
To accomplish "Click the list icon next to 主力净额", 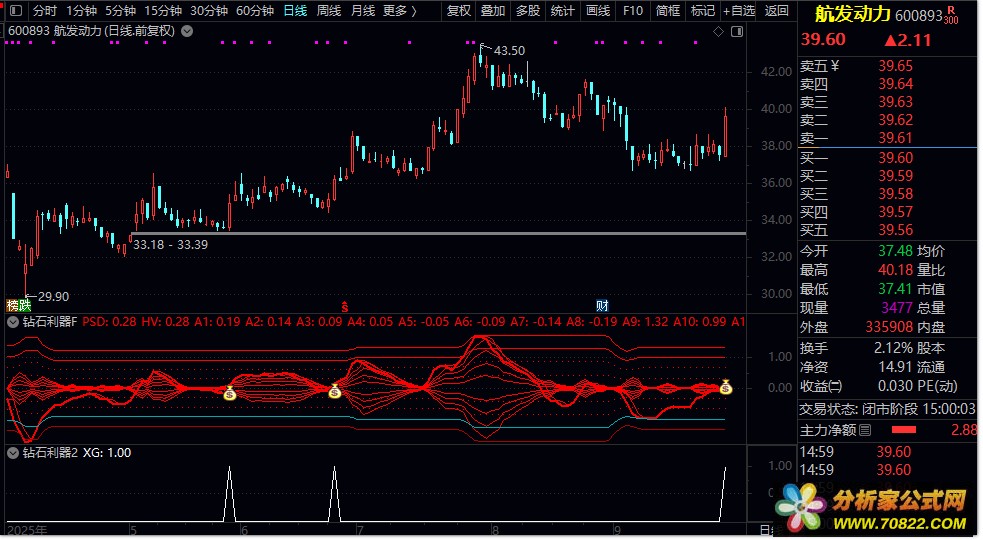I will tap(865, 430).
